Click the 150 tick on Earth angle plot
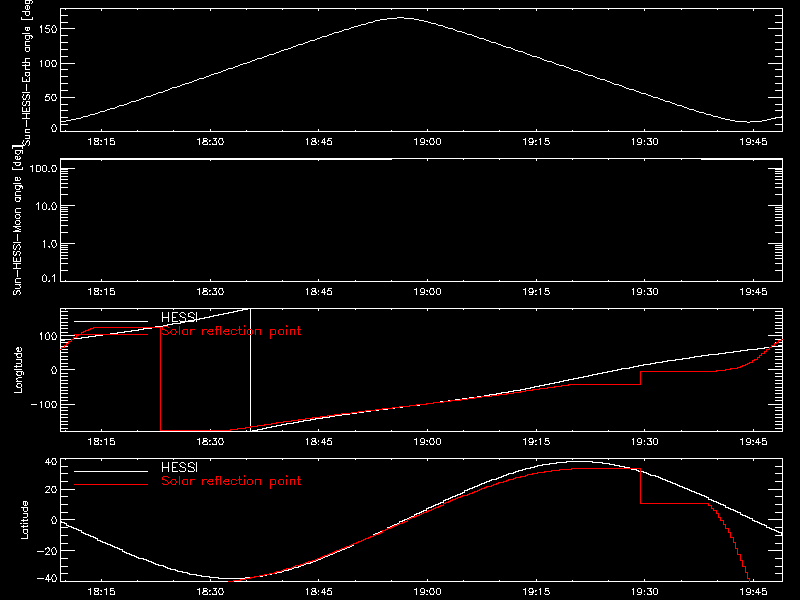The image size is (800, 600). coord(47,29)
